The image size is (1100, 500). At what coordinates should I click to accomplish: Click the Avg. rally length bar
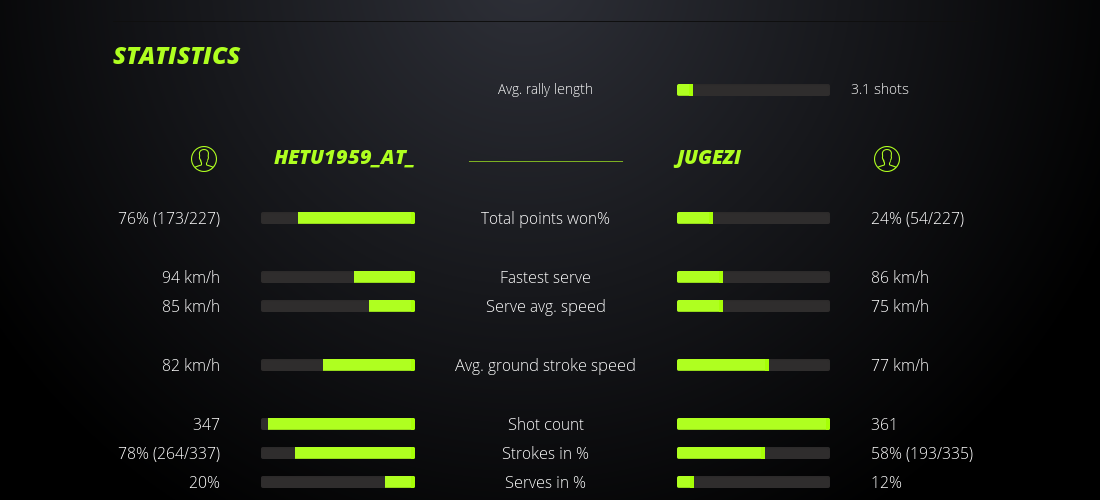753,90
